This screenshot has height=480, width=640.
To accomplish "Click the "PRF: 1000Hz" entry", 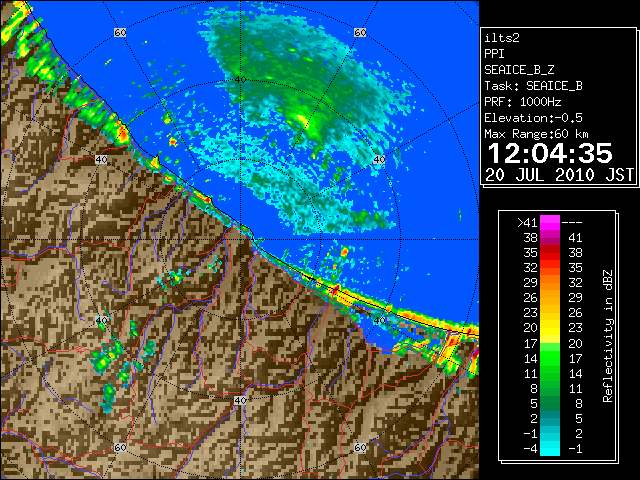I will coord(523,102).
